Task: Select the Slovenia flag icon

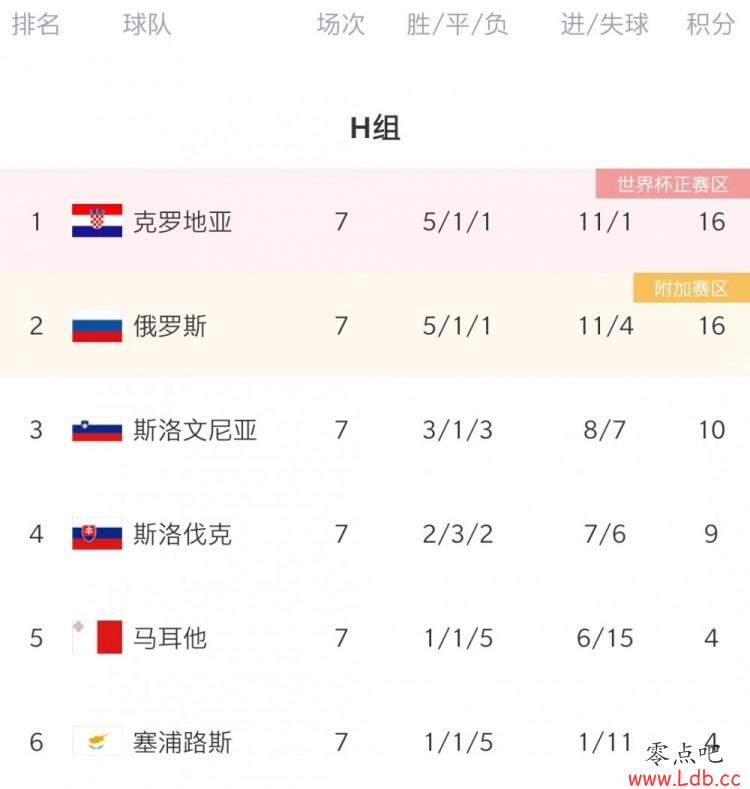Action: [x=97, y=429]
